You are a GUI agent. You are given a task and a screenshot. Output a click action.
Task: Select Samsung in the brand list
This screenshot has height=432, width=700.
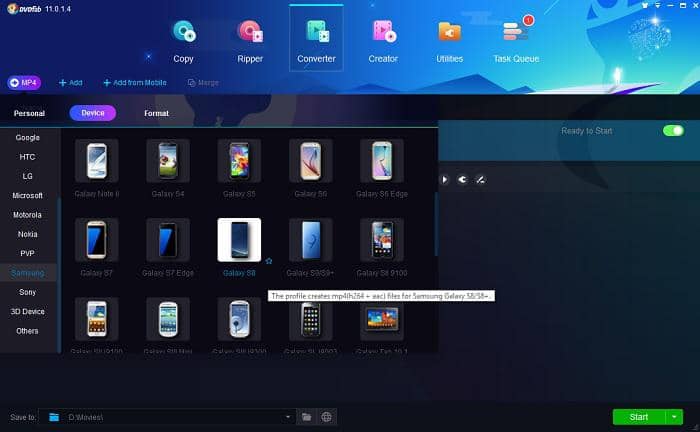pyautogui.click(x=28, y=273)
